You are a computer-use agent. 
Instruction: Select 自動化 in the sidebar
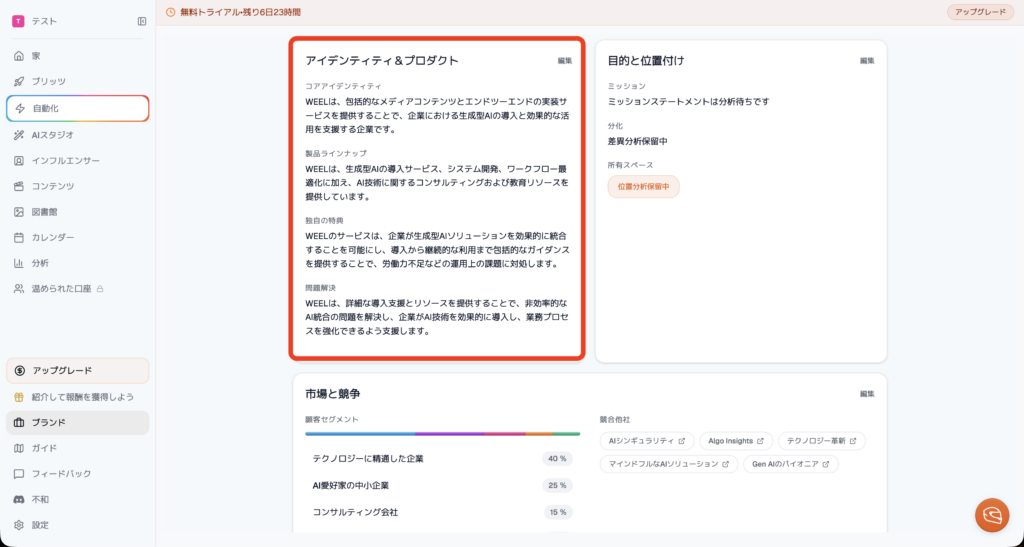pos(78,108)
